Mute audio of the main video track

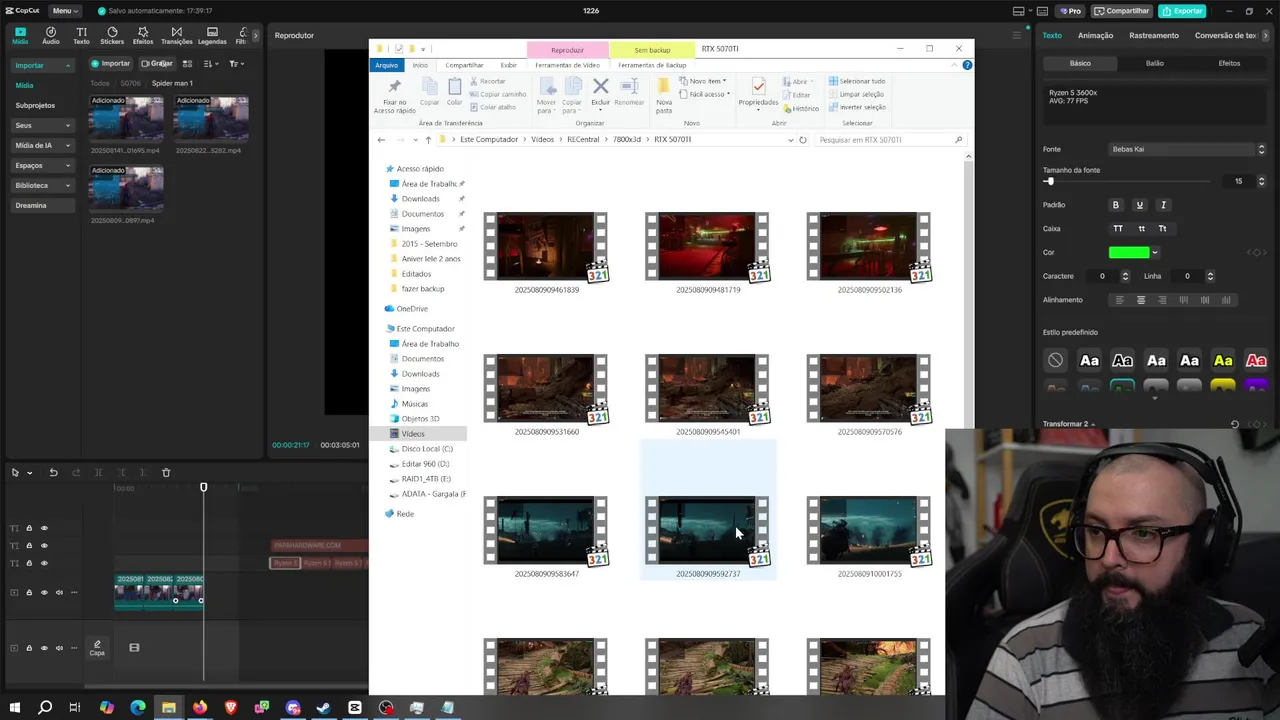tap(59, 593)
